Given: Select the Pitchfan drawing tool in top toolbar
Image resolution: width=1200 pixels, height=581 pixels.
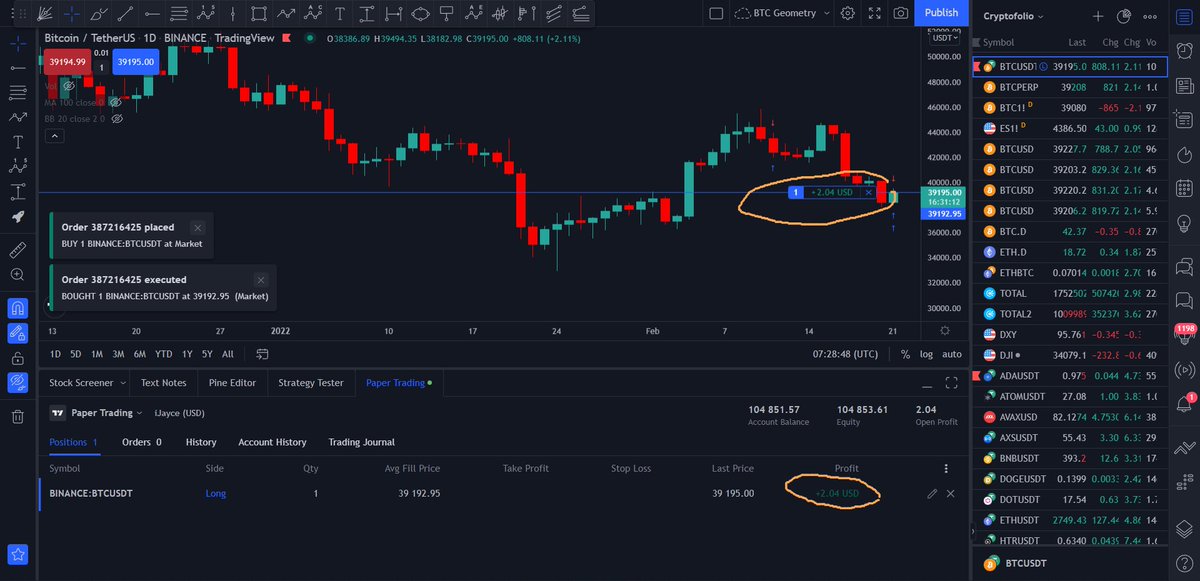Looking at the screenshot, I should click(44, 14).
